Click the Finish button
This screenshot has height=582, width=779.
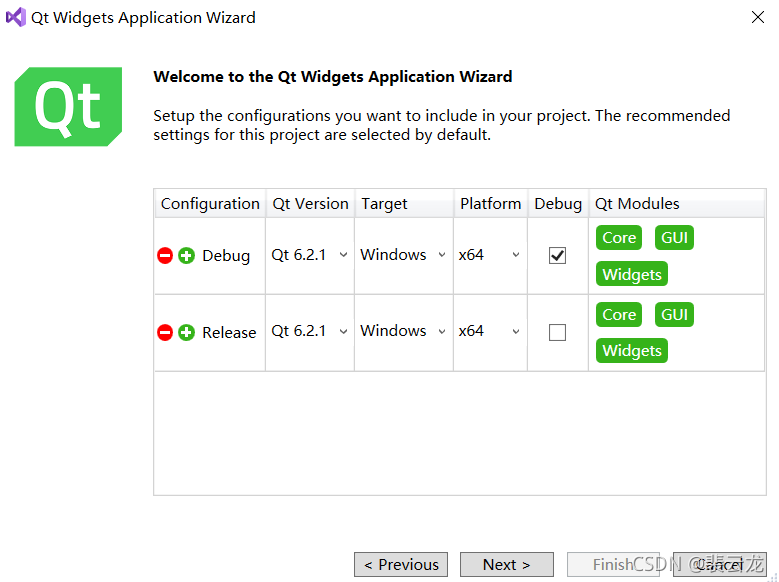[x=614, y=565]
